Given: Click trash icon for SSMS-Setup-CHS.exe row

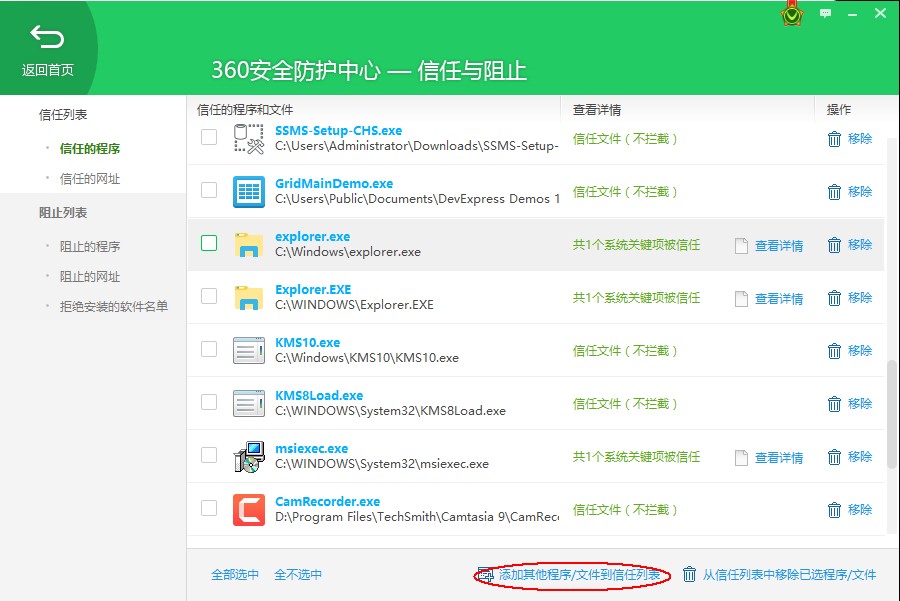Looking at the screenshot, I should [x=835, y=139].
